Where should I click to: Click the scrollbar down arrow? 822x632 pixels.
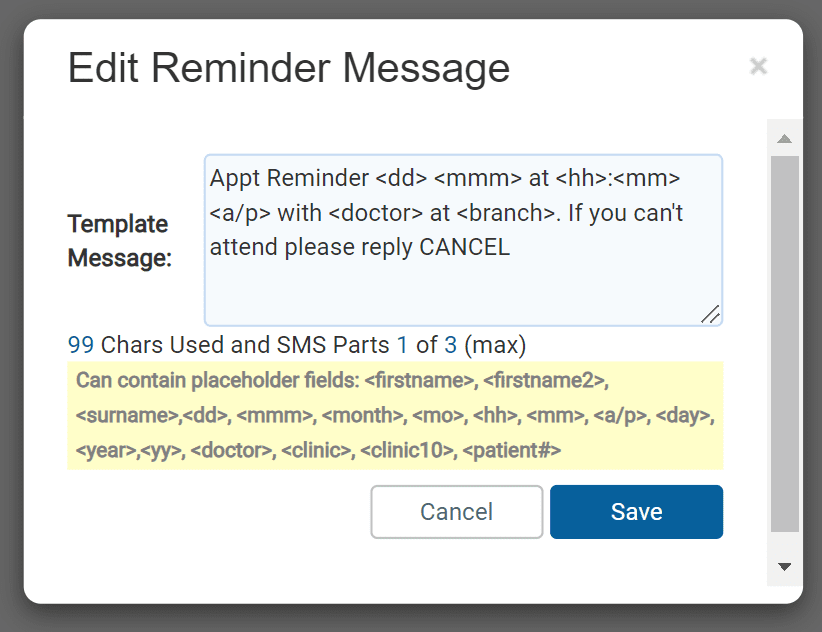(784, 566)
